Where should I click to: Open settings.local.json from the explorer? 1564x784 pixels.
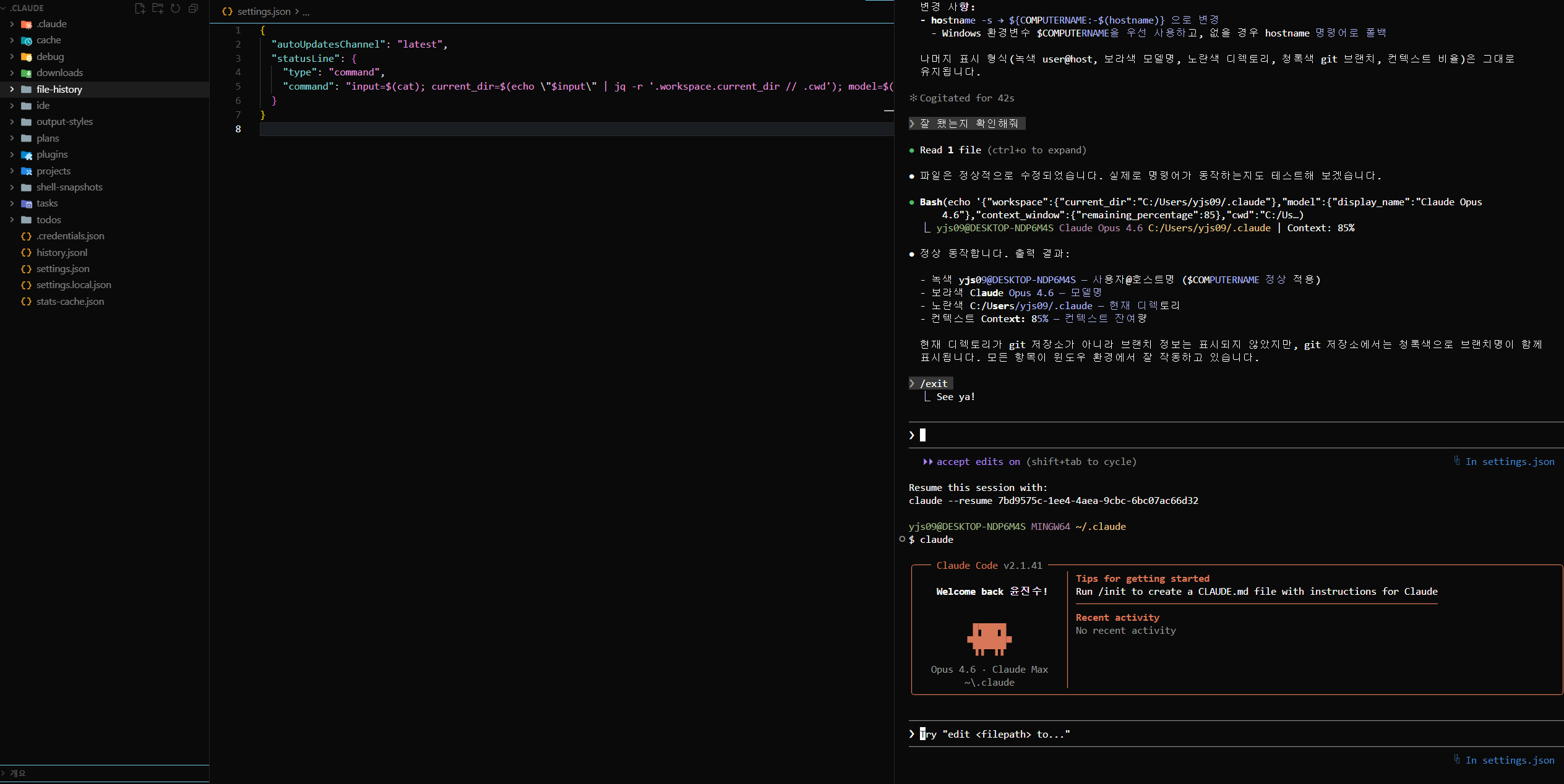pyautogui.click(x=74, y=285)
